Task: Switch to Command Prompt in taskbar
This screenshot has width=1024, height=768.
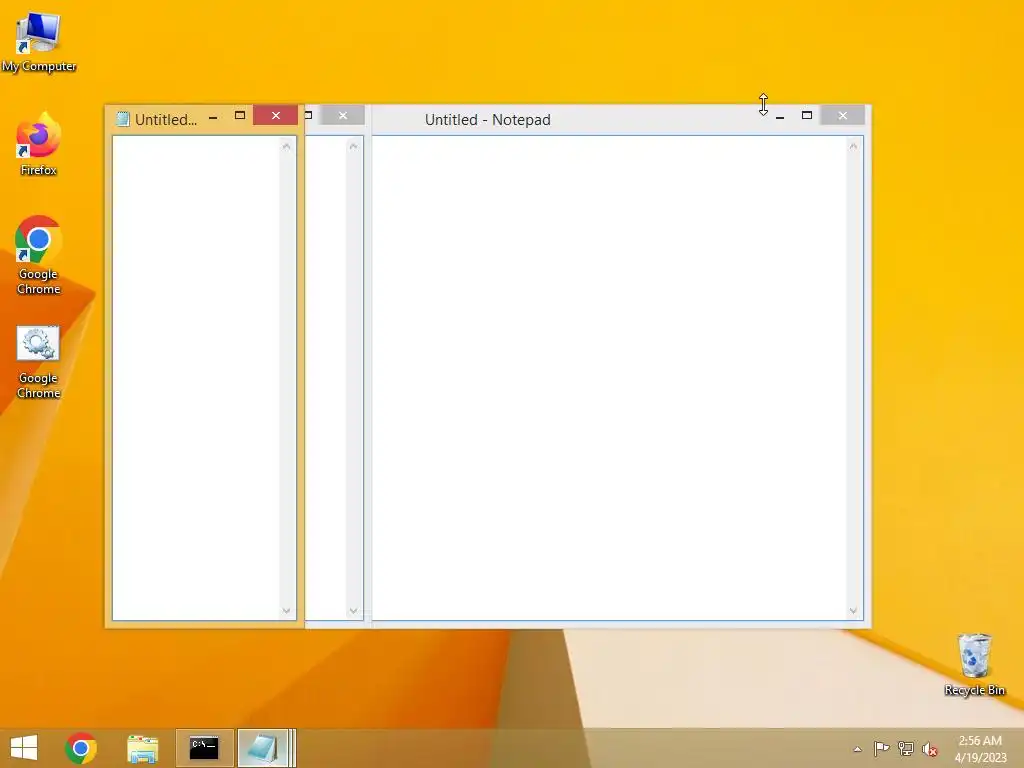Action: coord(204,748)
